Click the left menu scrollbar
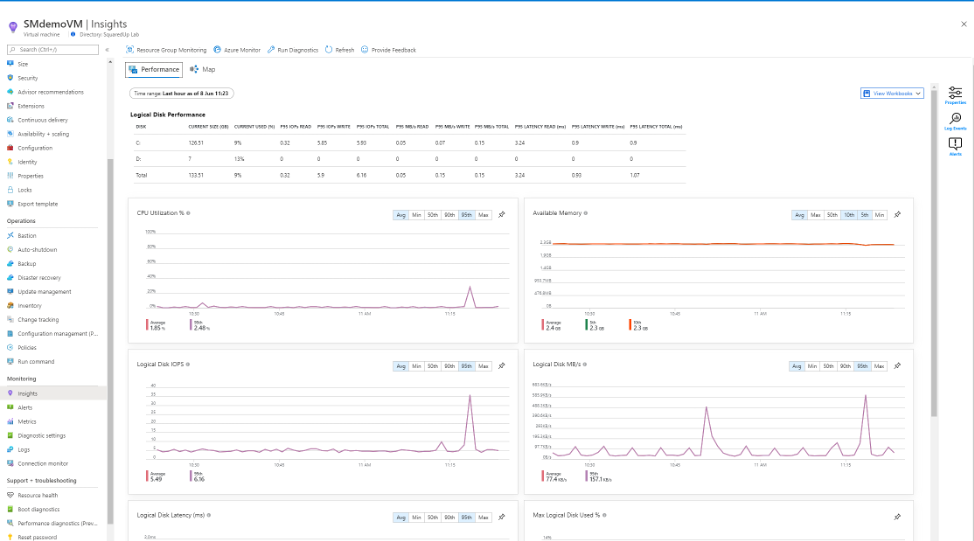The width and height of the screenshot is (974, 541). point(111,342)
